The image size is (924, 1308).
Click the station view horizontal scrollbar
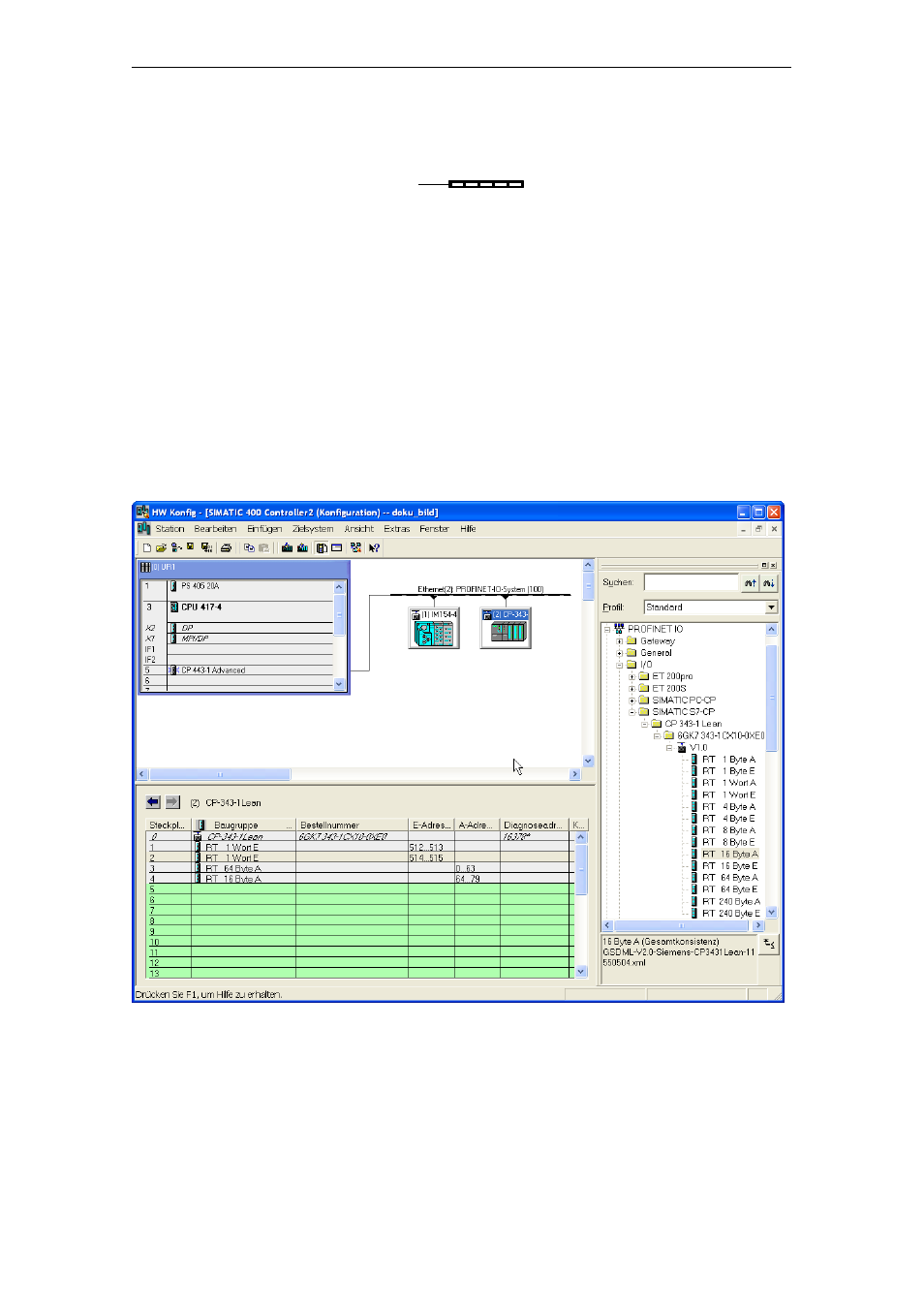[x=359, y=774]
